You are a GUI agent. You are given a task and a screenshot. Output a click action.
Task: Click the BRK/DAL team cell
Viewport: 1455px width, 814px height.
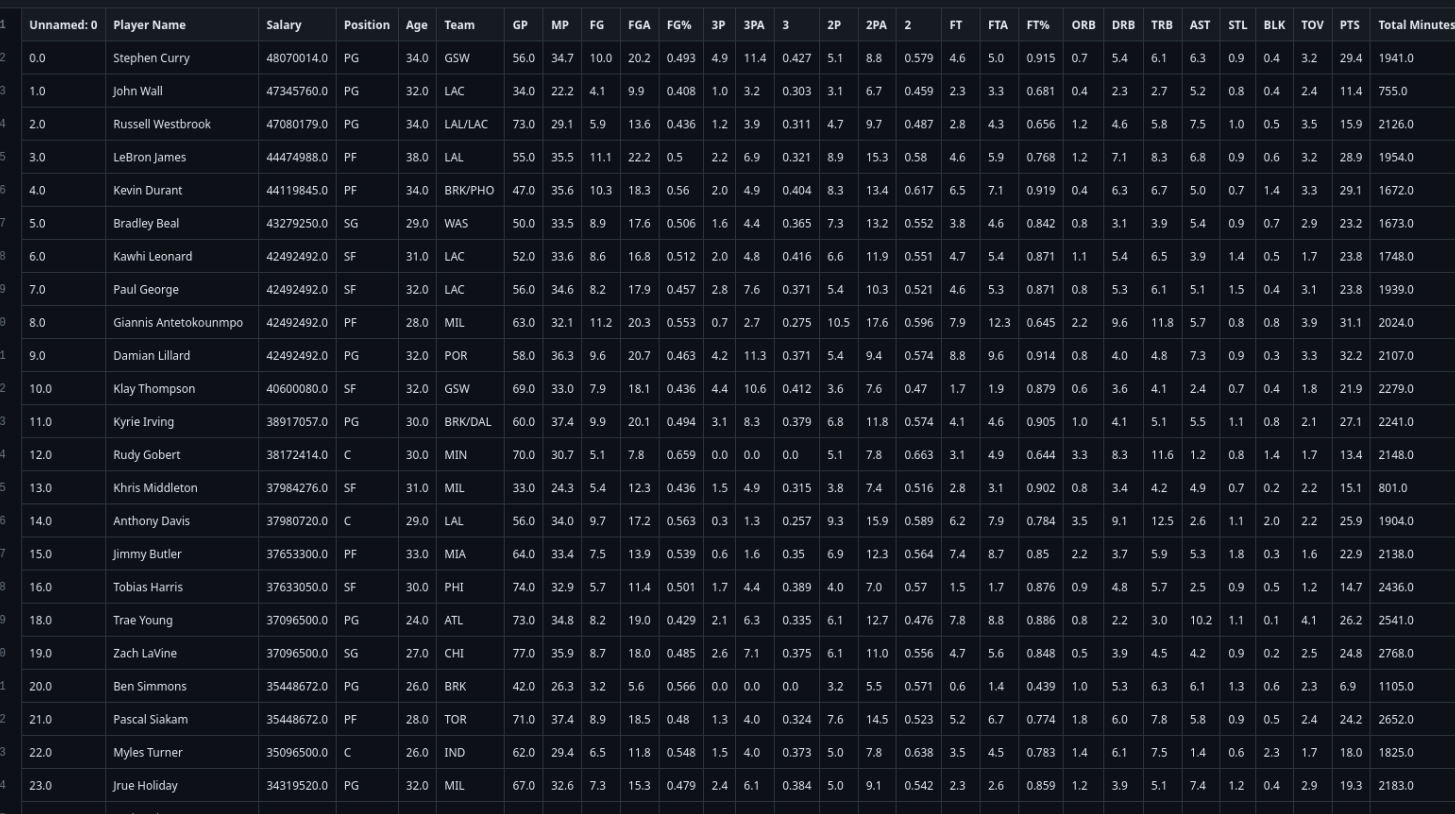pos(470,421)
